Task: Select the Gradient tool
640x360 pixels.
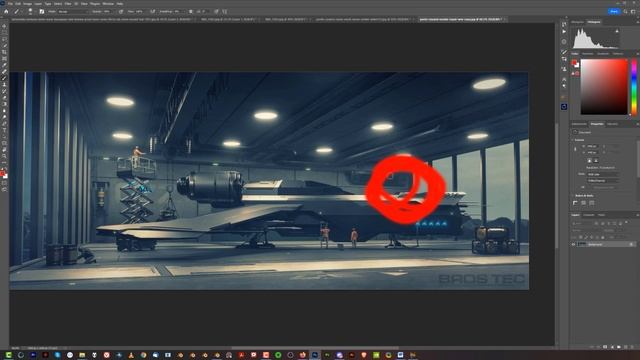Action: click(x=4, y=104)
